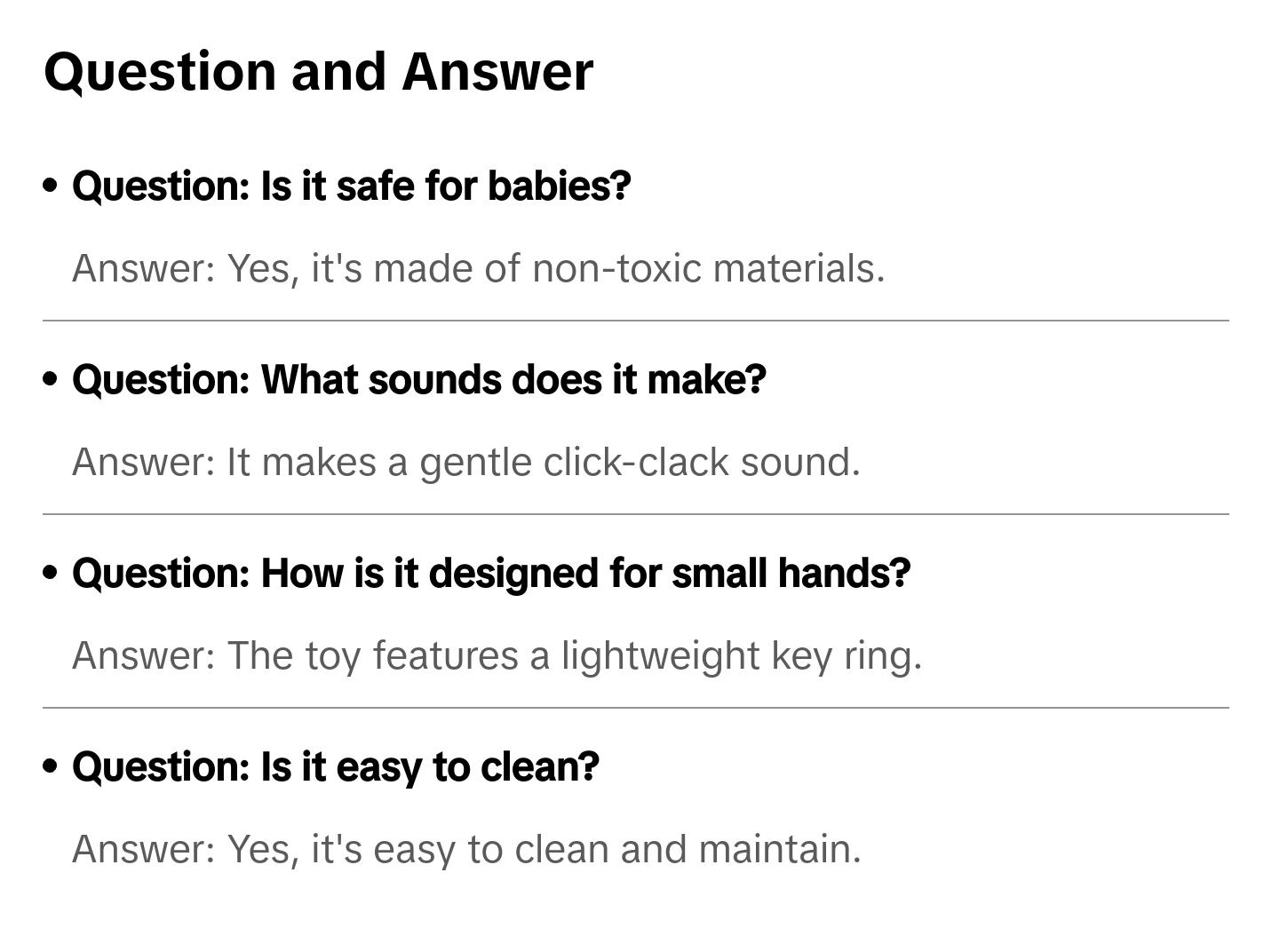Click the divider below the click-clack sound answer

pyautogui.click(x=635, y=514)
